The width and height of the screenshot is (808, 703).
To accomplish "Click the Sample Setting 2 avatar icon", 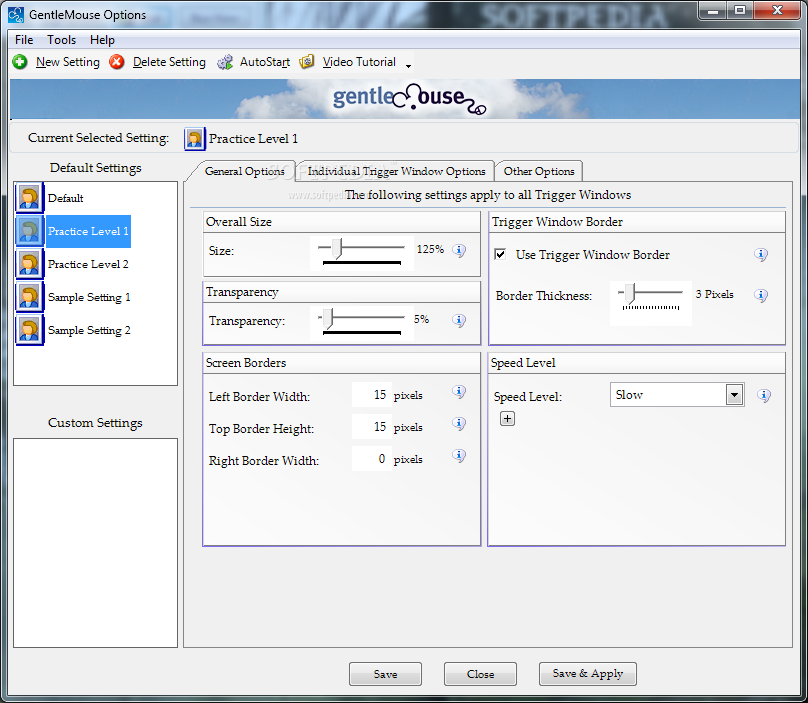I will pos(29,330).
